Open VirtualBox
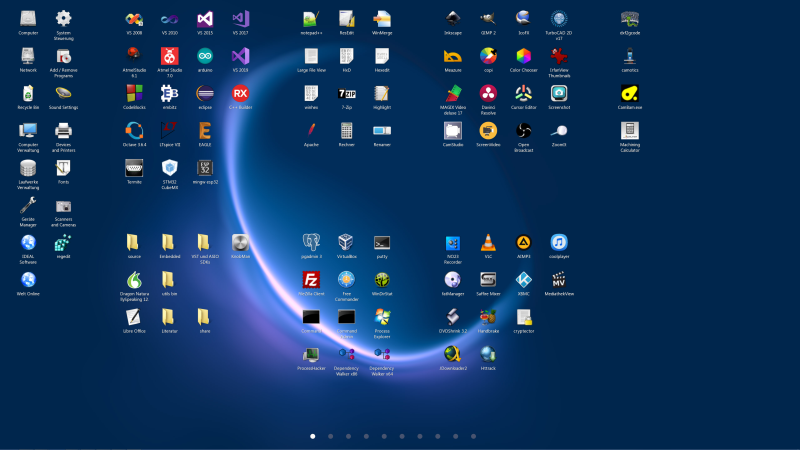The width and height of the screenshot is (800, 450). [x=346, y=243]
